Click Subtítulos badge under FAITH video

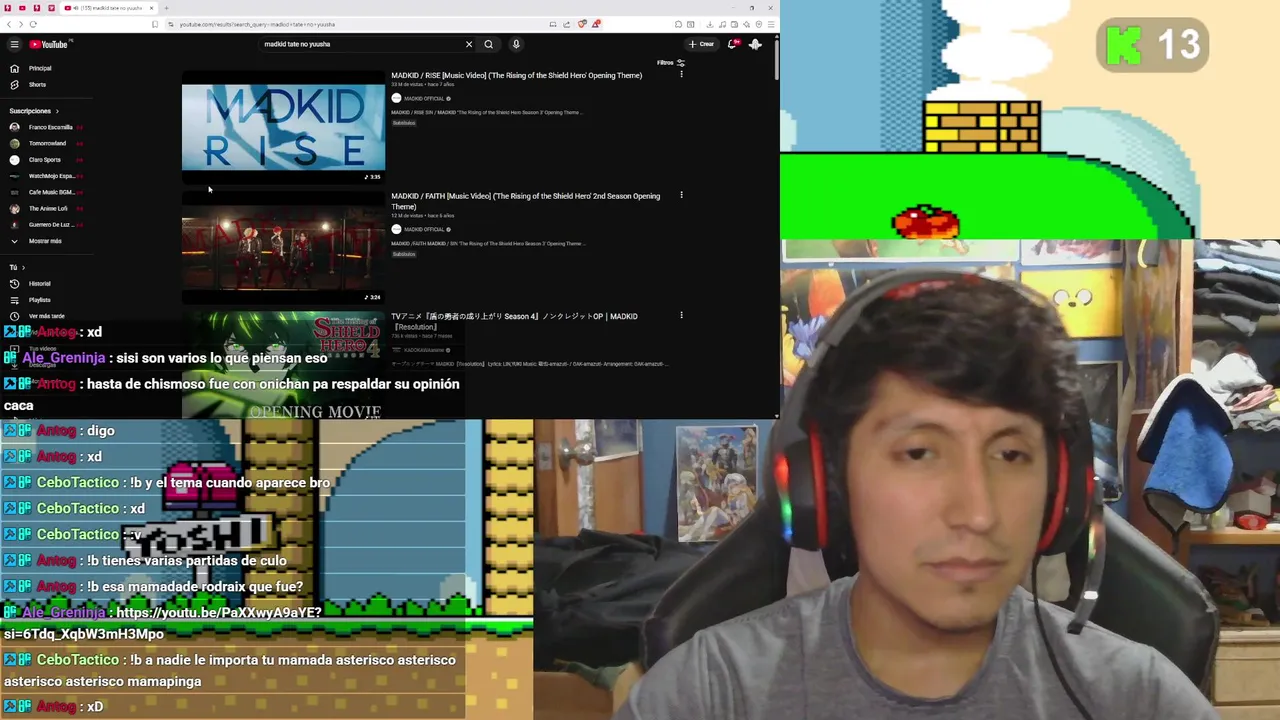point(404,254)
